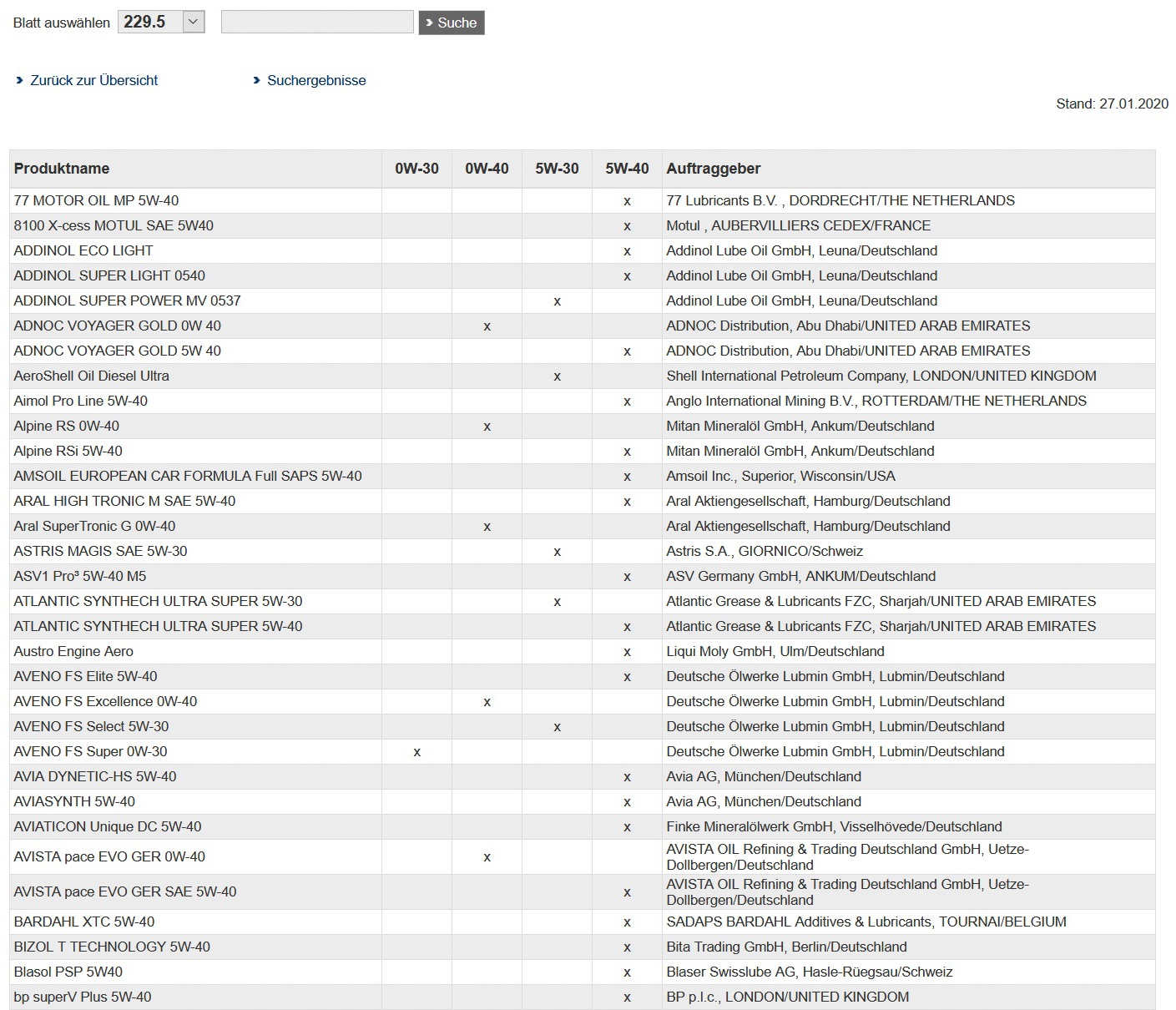
Task: Click the 0W-30 column header
Action: point(416,169)
